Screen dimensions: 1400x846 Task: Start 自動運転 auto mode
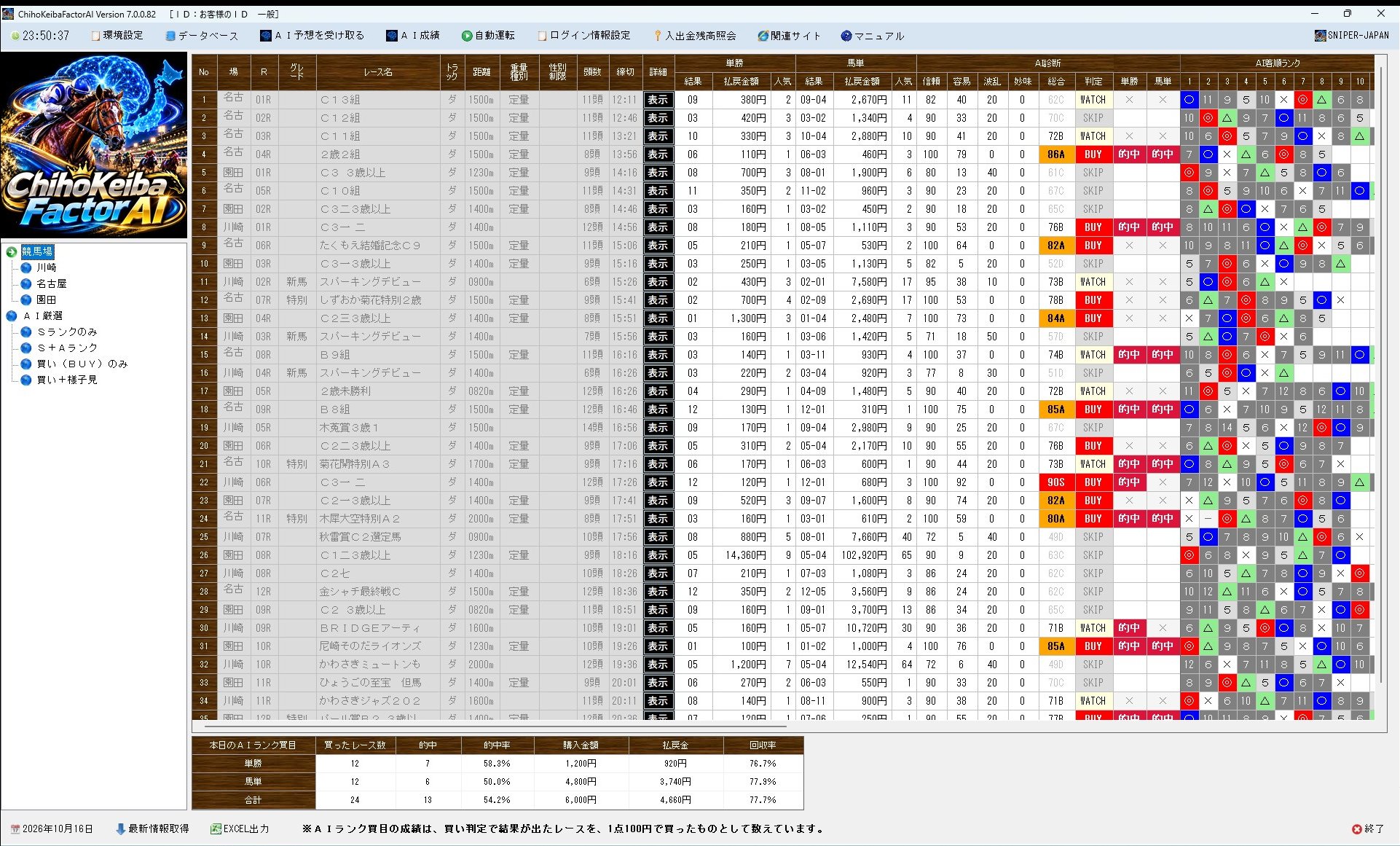pyautogui.click(x=488, y=35)
